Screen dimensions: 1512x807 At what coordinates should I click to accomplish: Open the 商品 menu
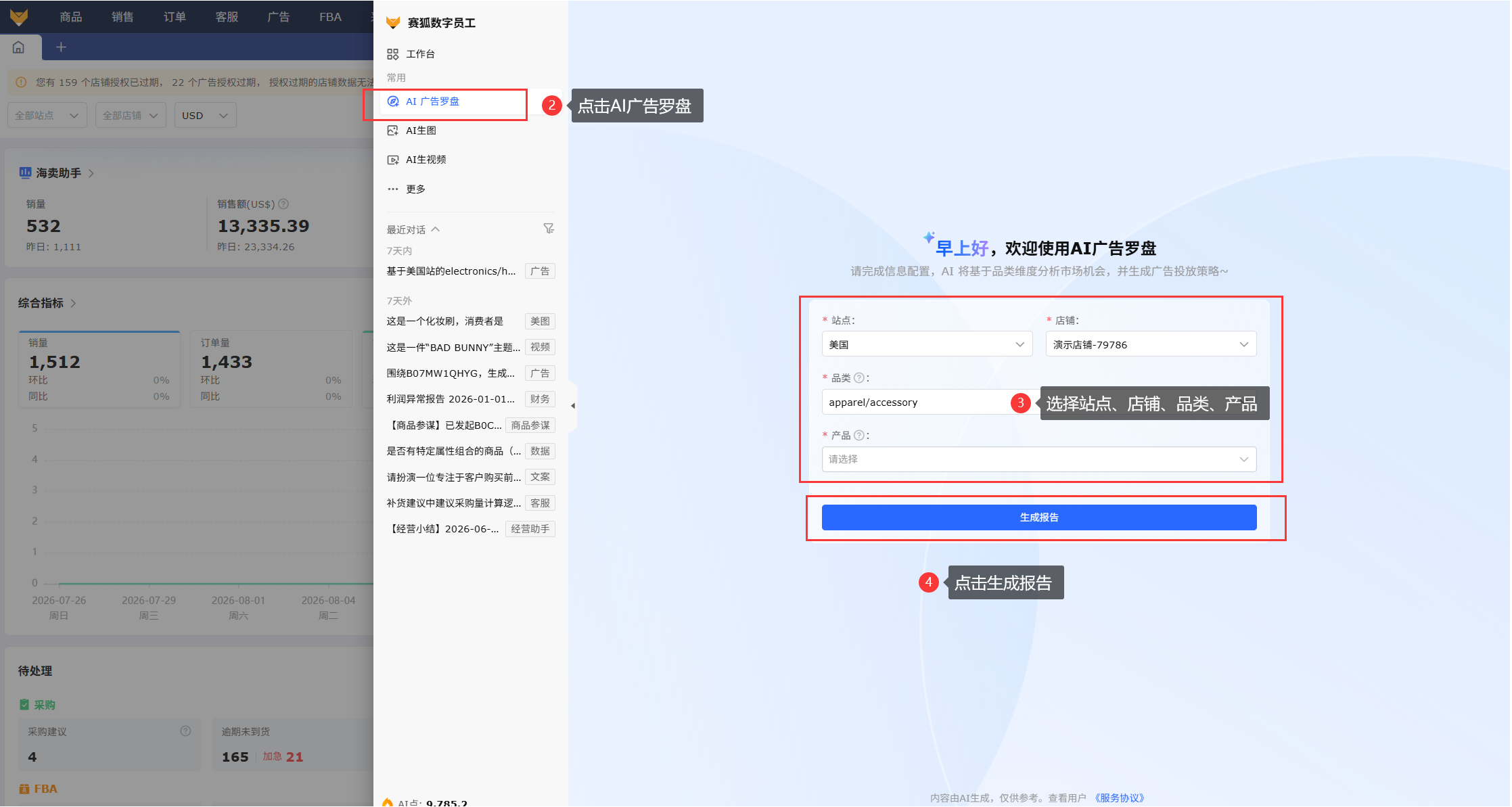pyautogui.click(x=70, y=17)
